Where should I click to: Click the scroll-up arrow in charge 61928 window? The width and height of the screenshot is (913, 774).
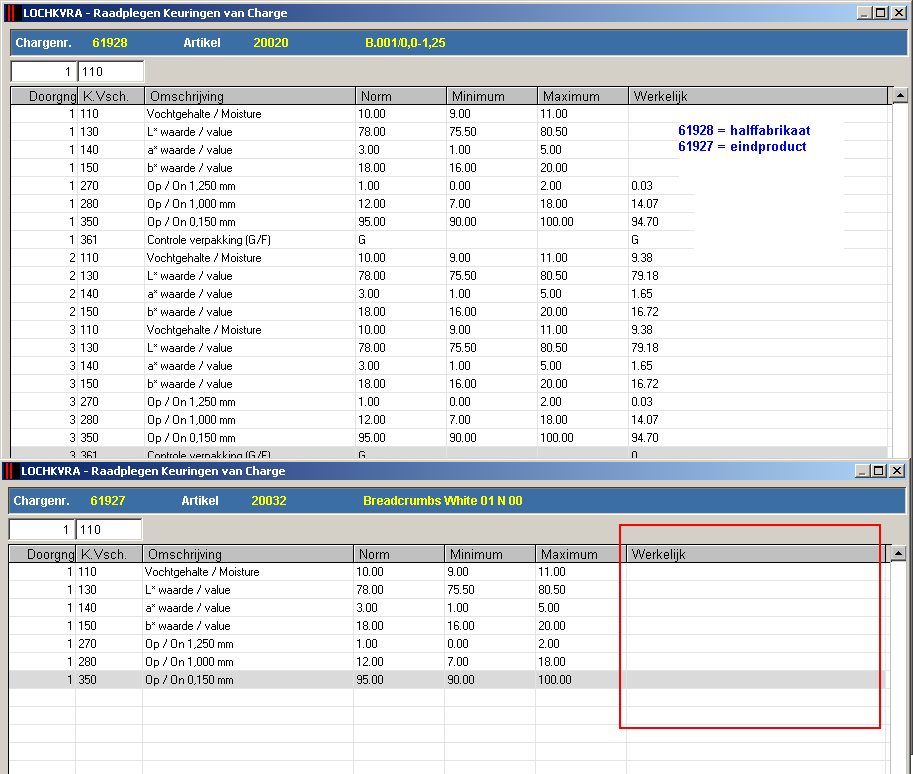tap(900, 95)
